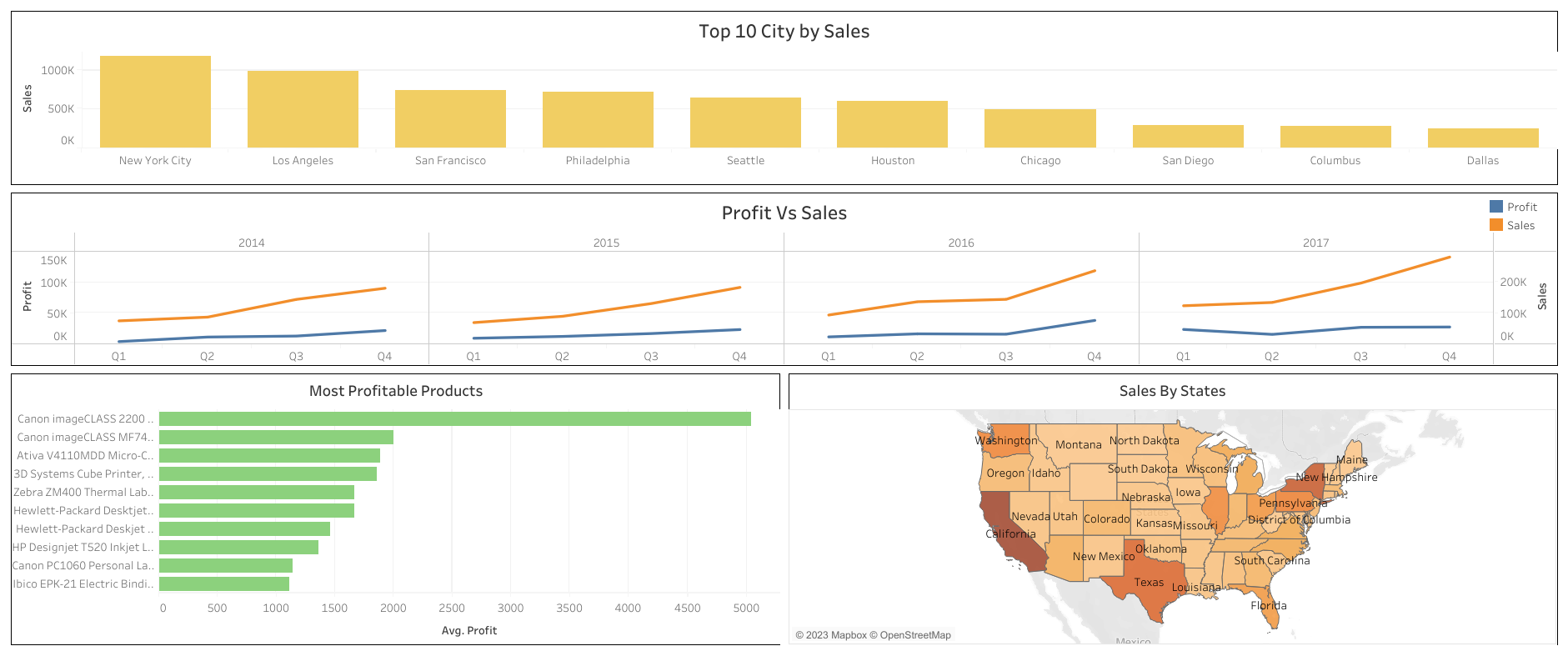
Task: Select Oregon on the sales map
Action: 1004,473
